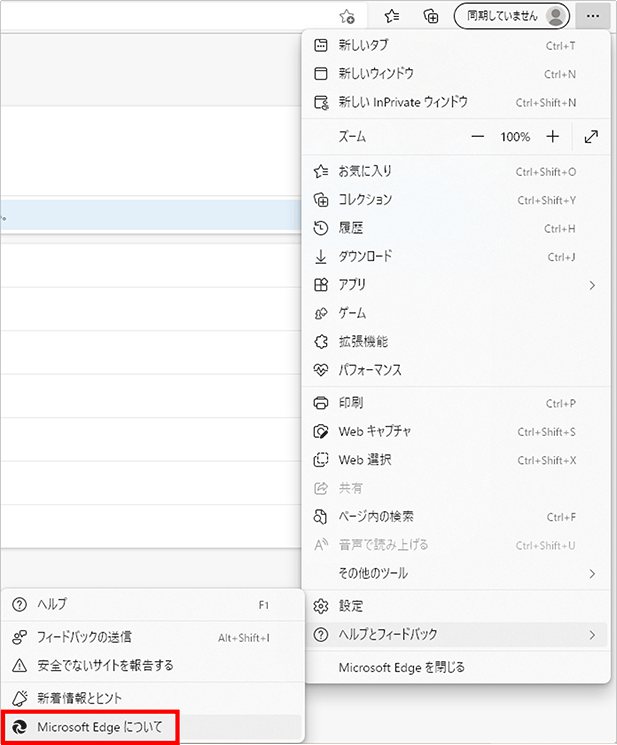Click the performance heart icon

321,370
